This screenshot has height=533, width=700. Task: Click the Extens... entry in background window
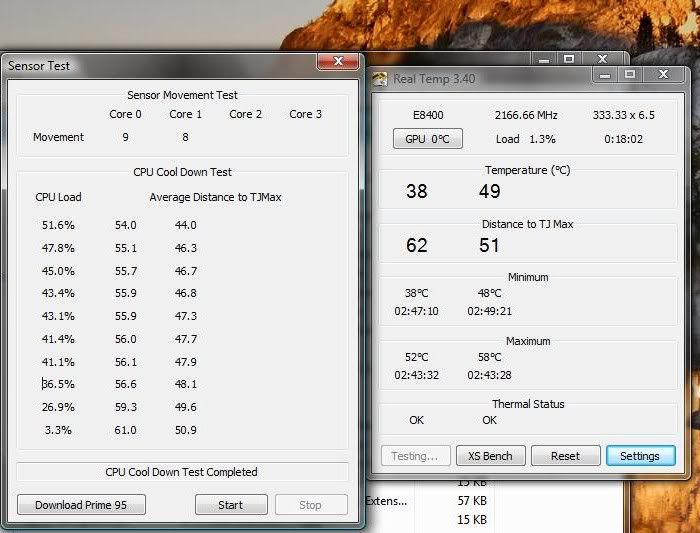pos(386,501)
